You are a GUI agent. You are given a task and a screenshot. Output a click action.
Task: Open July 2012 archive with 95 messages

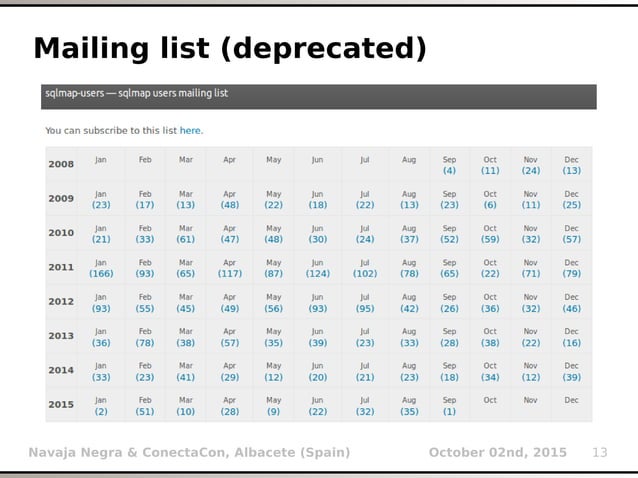[365, 309]
